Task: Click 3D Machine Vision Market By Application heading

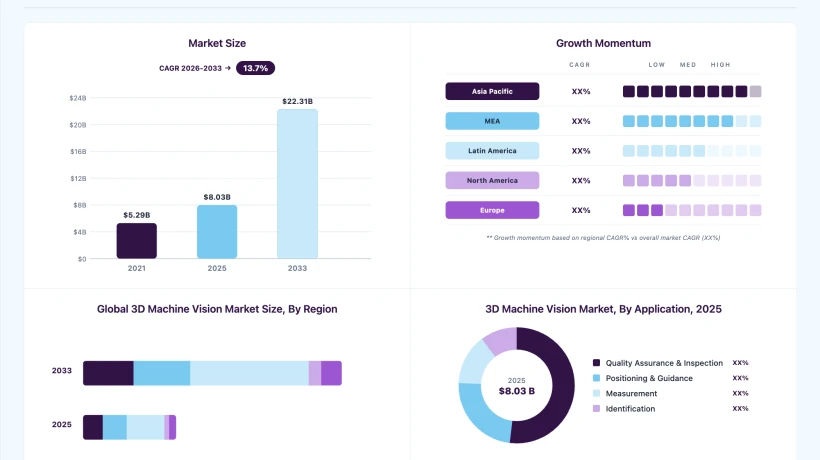Action: click(603, 309)
